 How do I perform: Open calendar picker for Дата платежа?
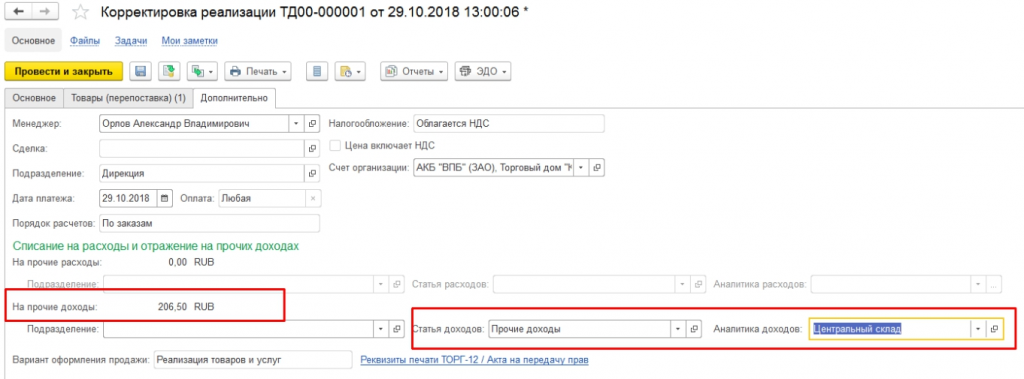point(165,198)
